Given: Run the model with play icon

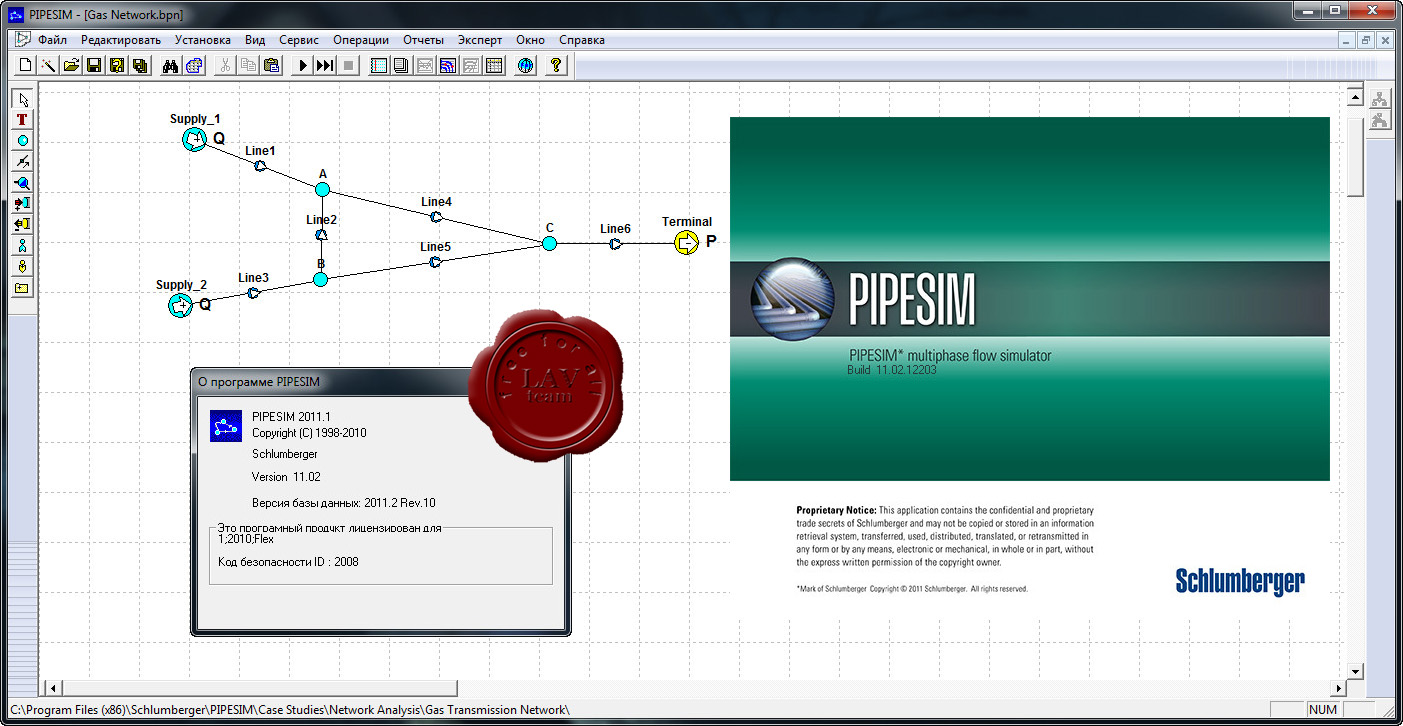Looking at the screenshot, I should click(x=301, y=65).
